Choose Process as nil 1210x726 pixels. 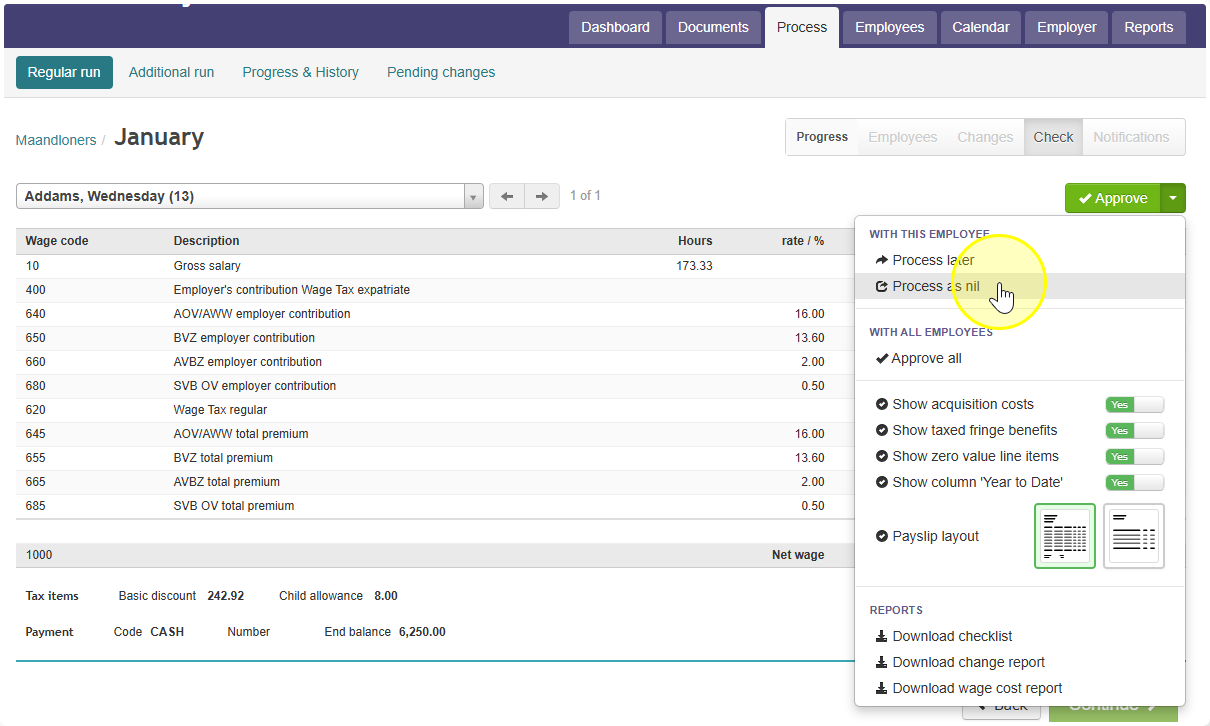(1020, 286)
